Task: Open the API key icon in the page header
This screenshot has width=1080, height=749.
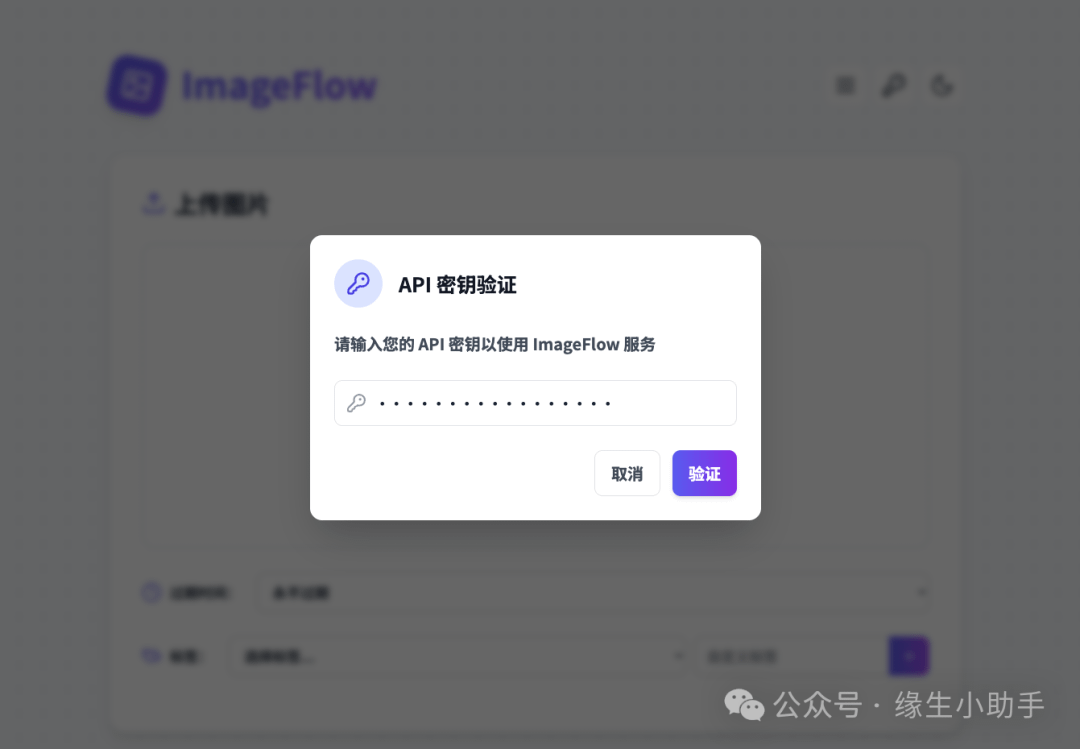Action: point(893,85)
